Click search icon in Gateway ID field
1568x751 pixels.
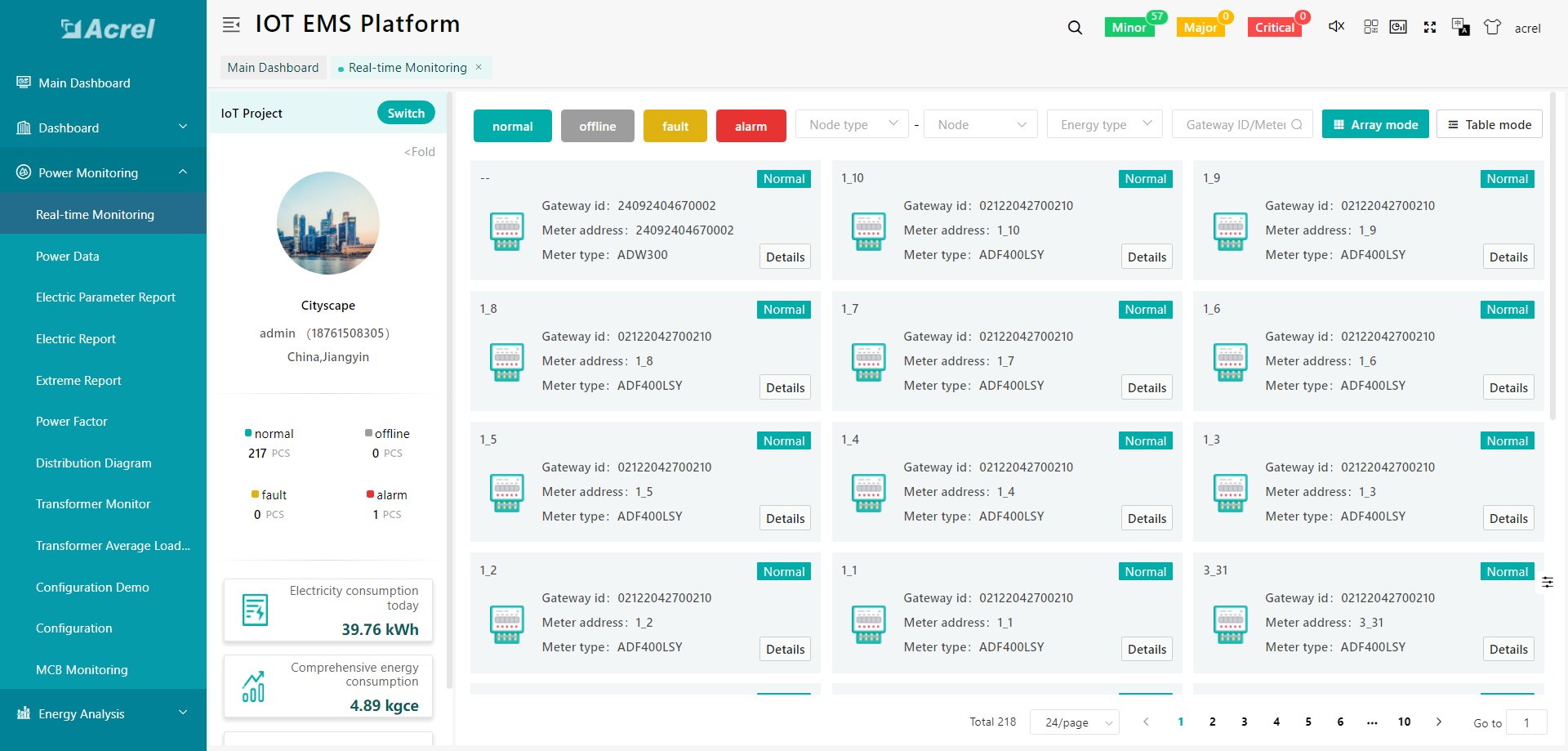click(x=1297, y=124)
